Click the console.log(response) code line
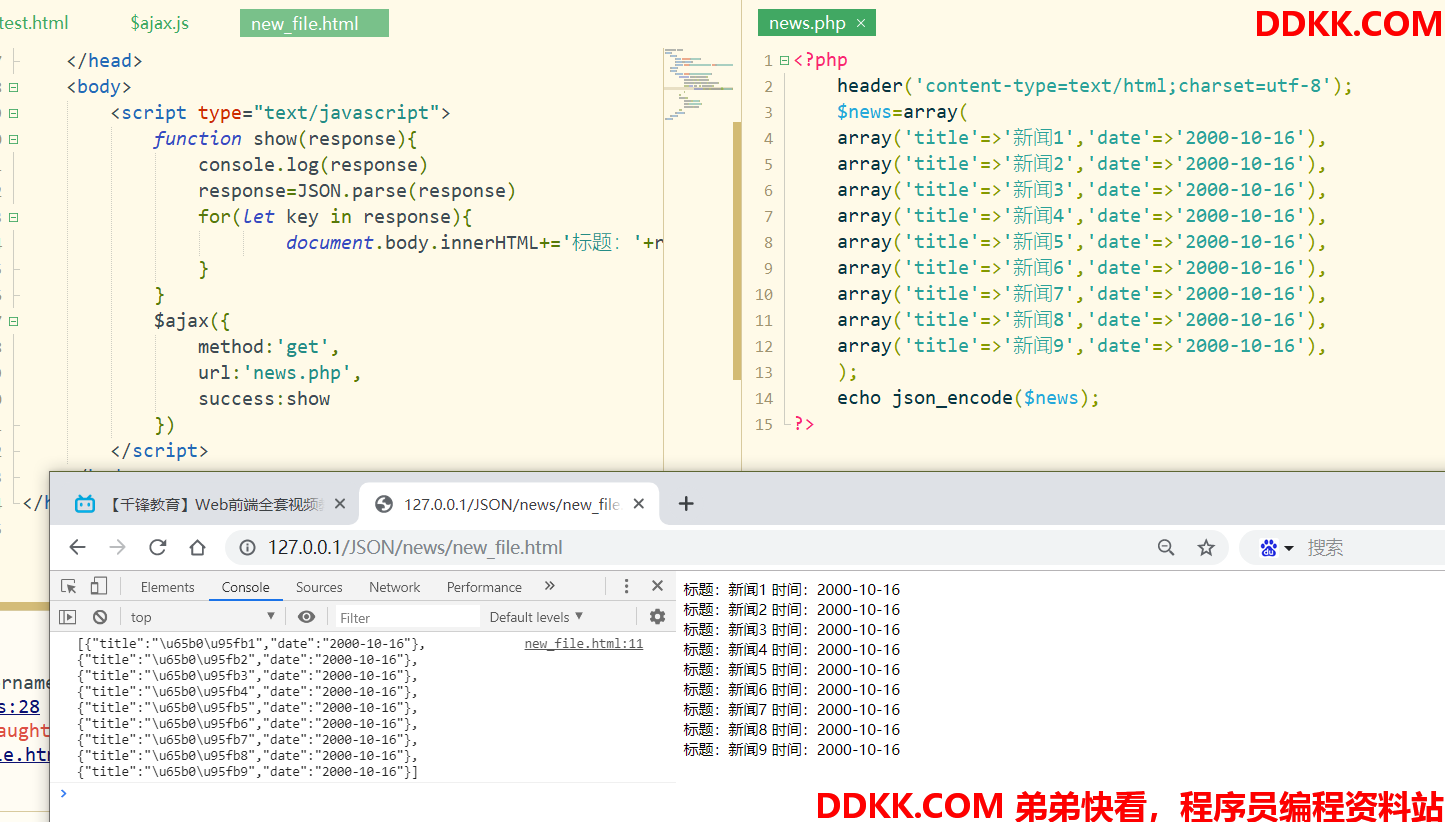Screen dimensions: 1445x822 point(313,165)
